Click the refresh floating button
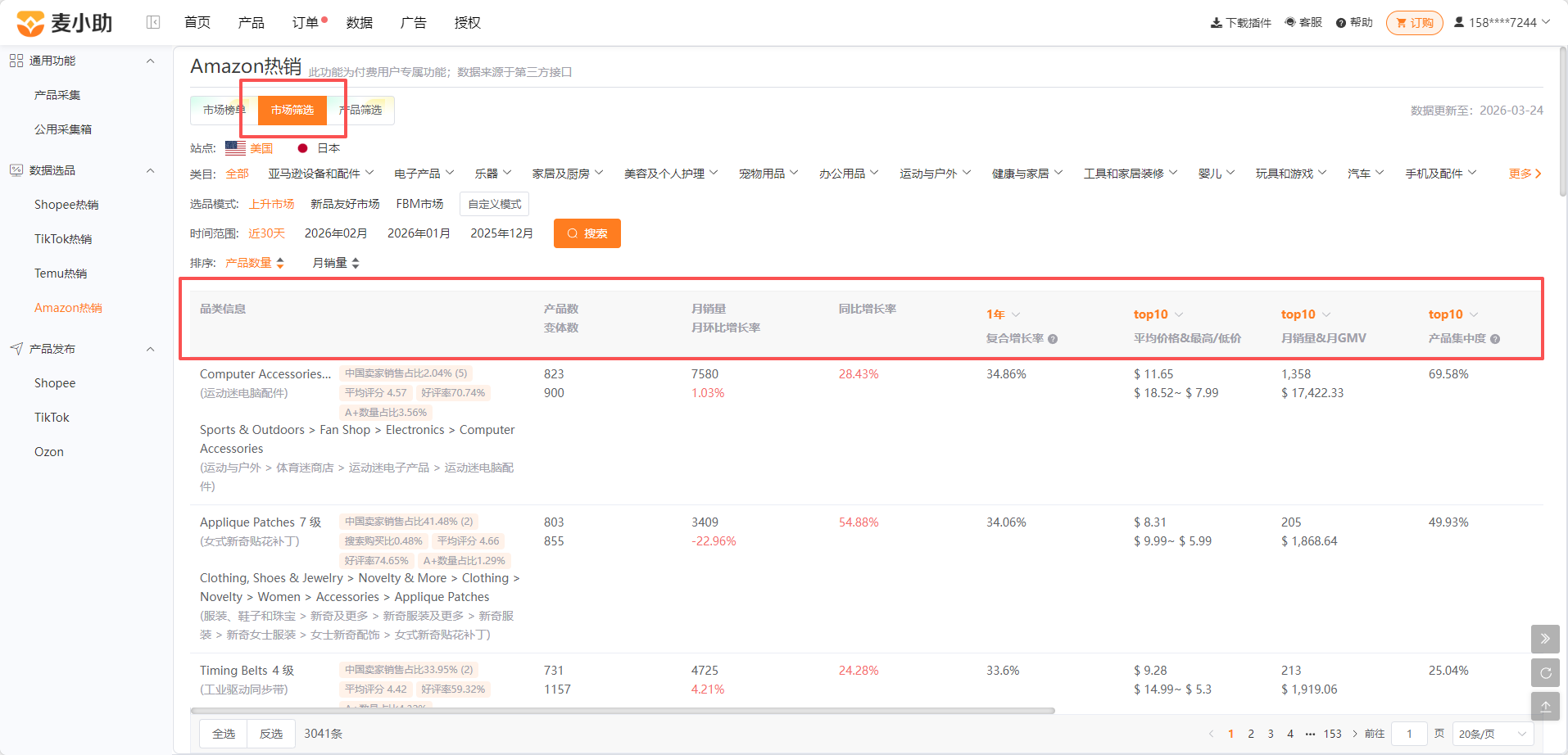 1545,672
